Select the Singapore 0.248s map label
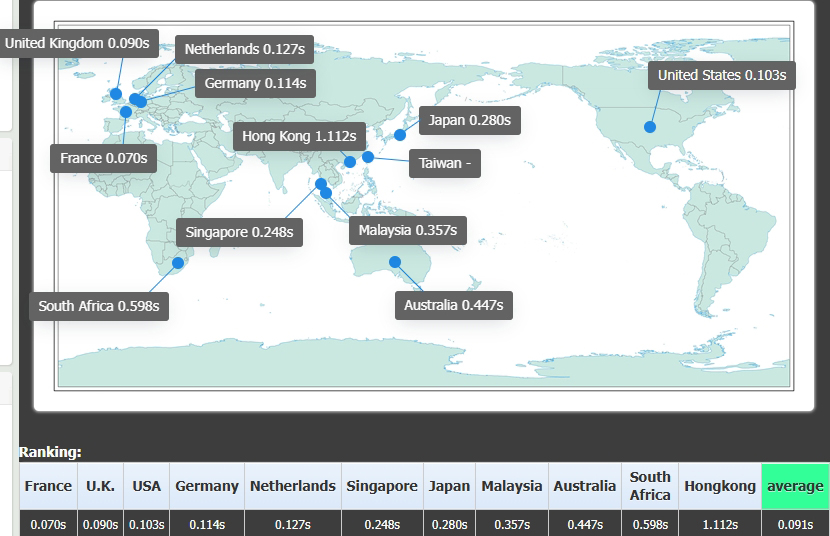The width and height of the screenshot is (830, 536). [240, 232]
